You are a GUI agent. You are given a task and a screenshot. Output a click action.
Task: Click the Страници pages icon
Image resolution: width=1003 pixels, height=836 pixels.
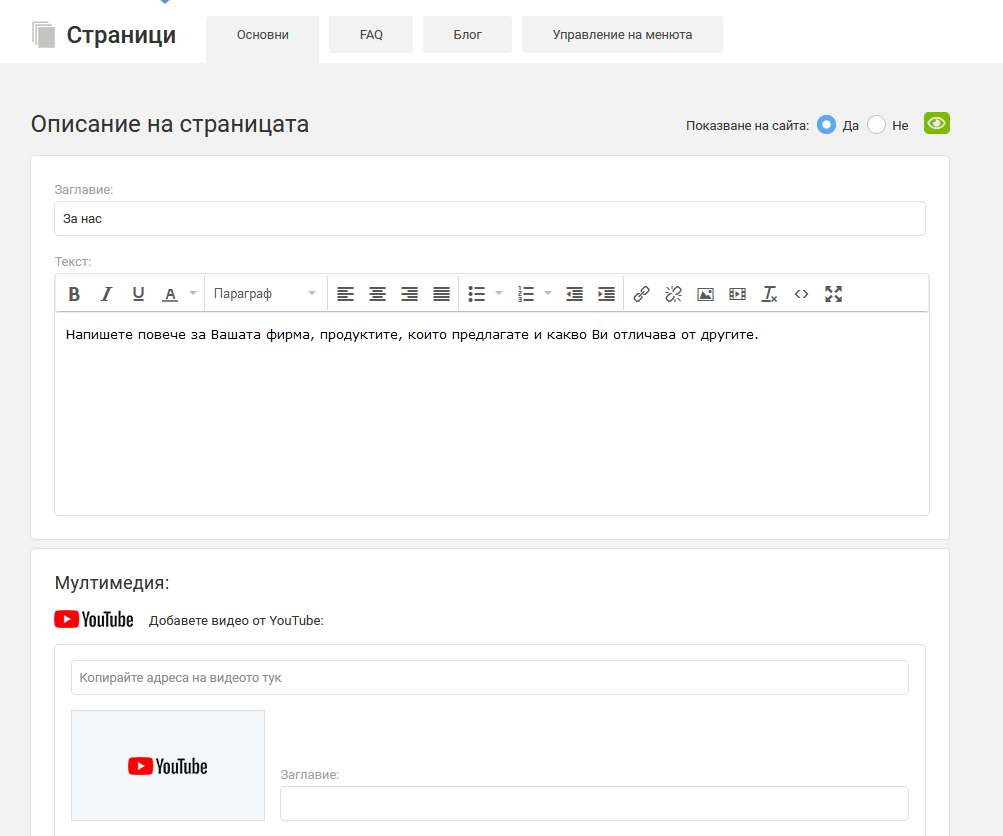coord(43,35)
